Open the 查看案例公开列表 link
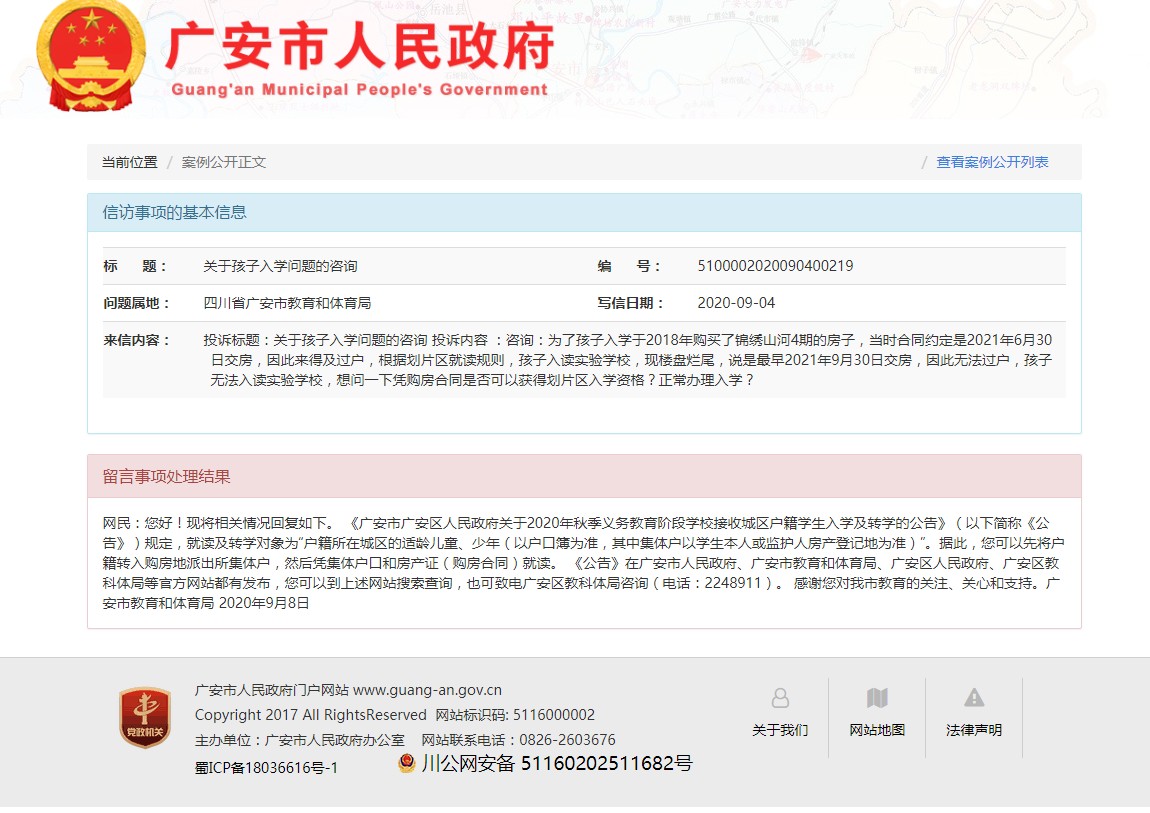 click(x=992, y=162)
